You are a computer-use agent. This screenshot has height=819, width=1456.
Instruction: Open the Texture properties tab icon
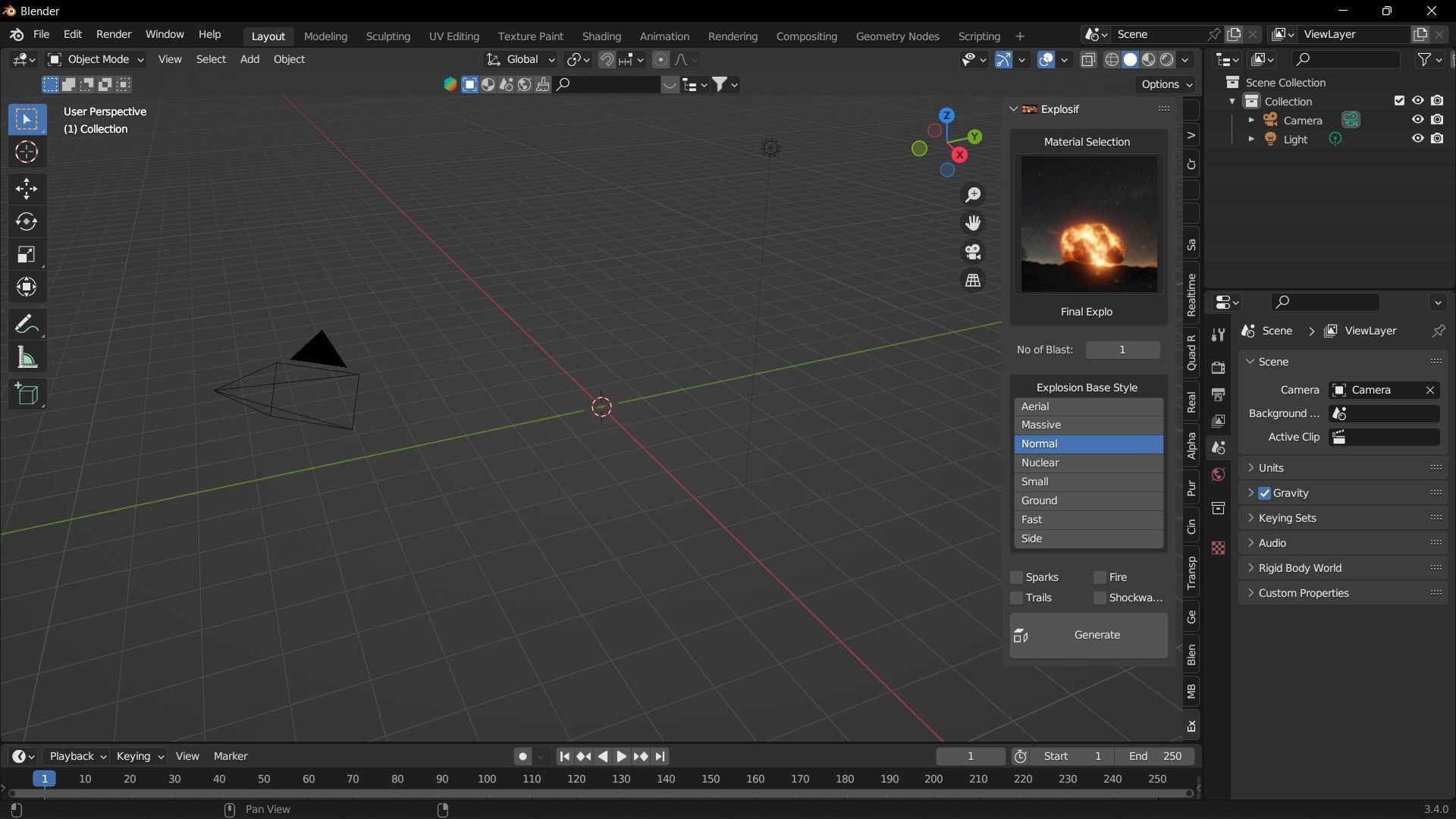tap(1218, 548)
